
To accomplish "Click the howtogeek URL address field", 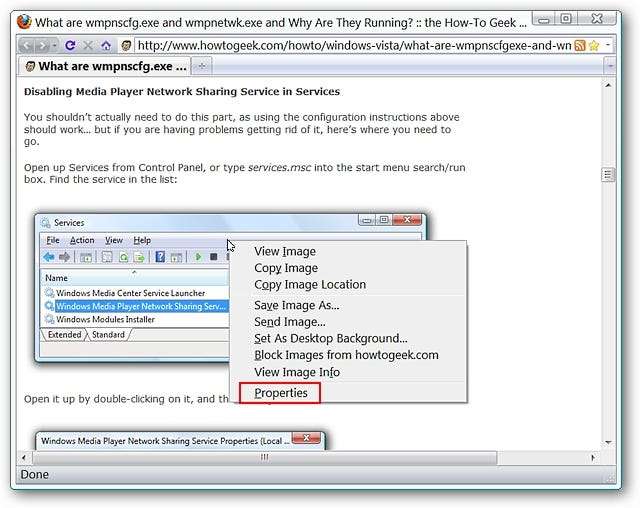I will pos(354,45).
